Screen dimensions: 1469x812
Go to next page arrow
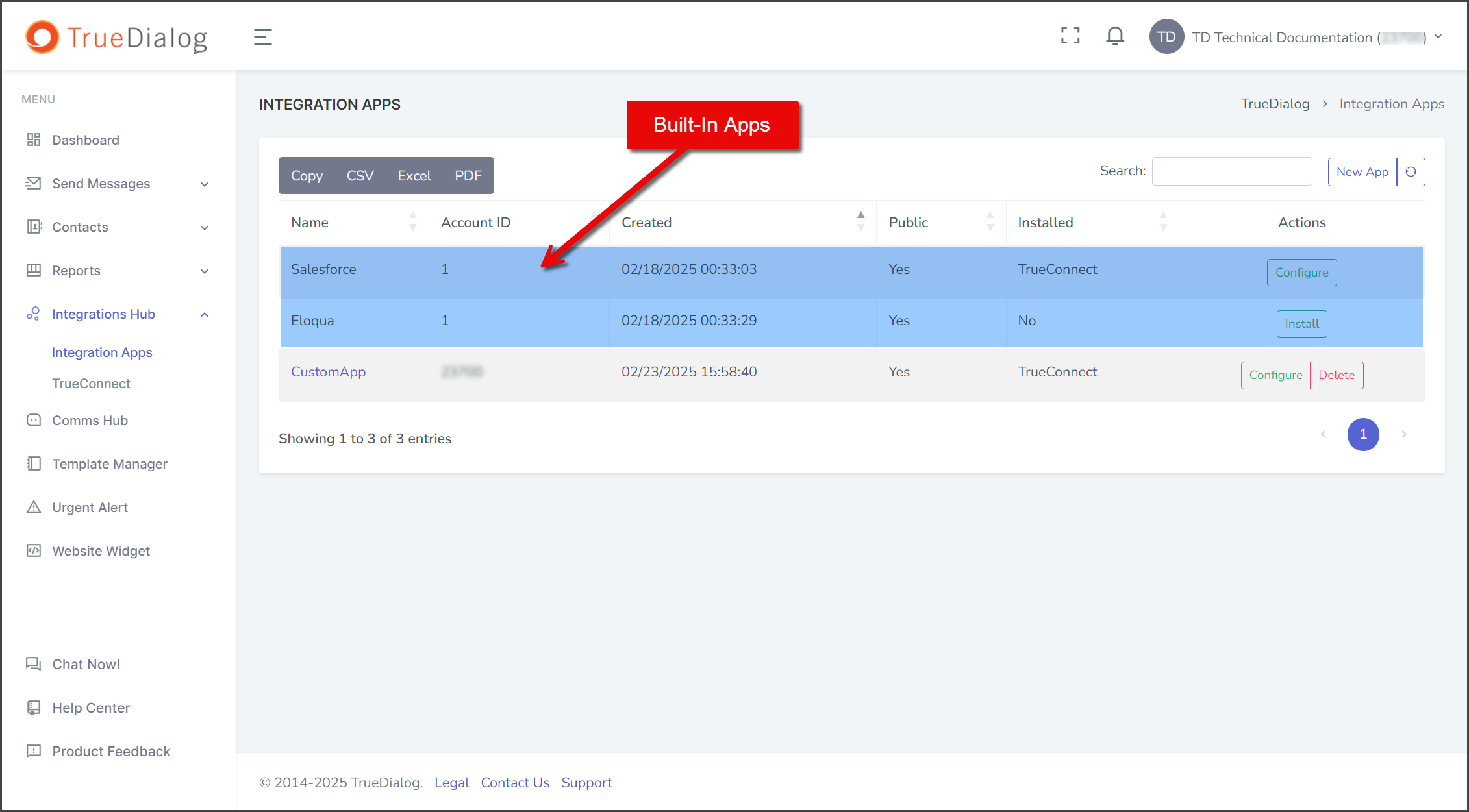click(1404, 434)
